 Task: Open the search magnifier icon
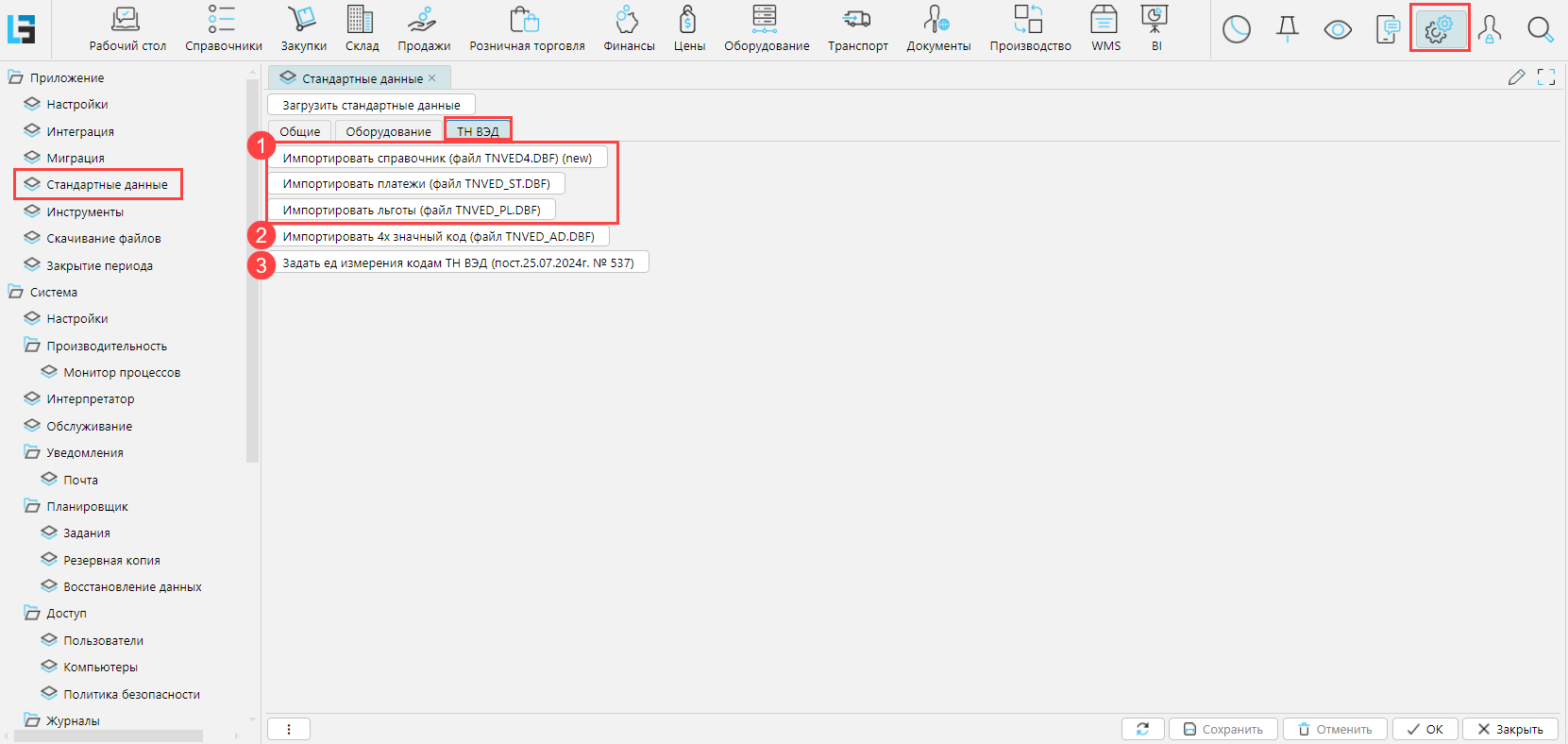pos(1540,29)
